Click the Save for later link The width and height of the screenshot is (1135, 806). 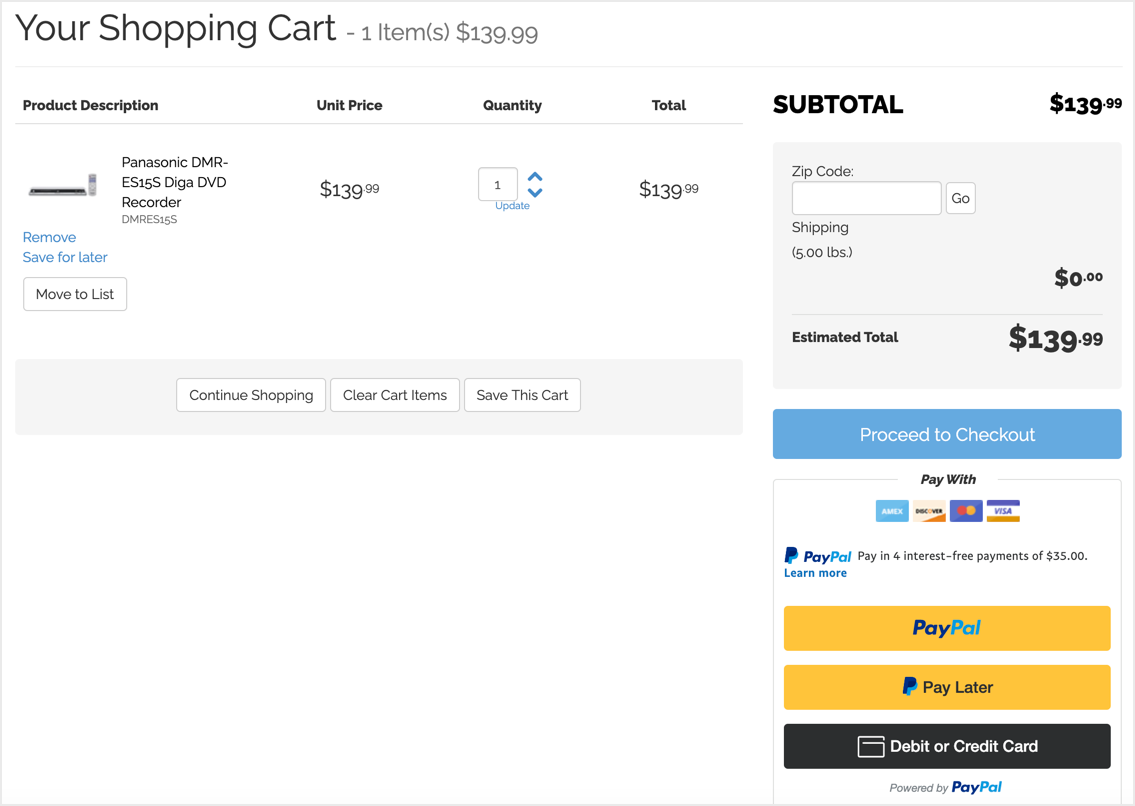pyautogui.click(x=64, y=257)
